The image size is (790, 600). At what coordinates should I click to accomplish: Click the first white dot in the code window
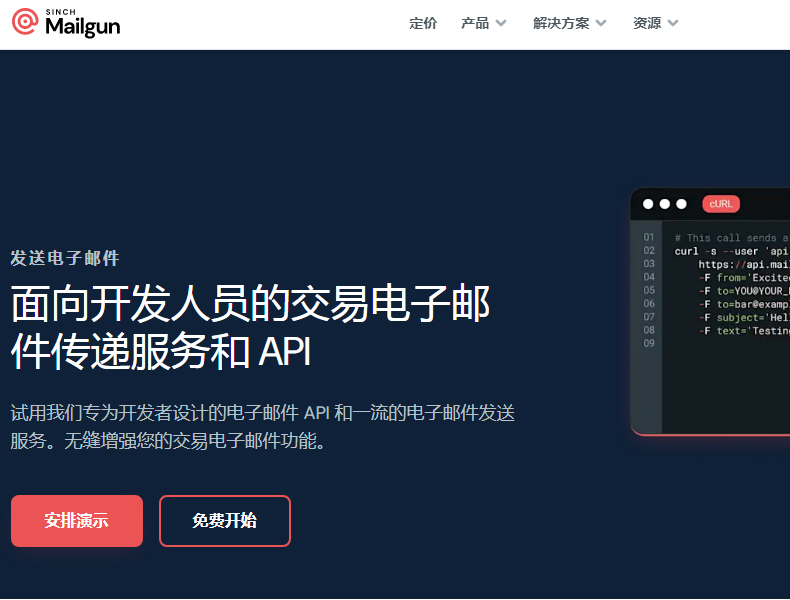648,204
